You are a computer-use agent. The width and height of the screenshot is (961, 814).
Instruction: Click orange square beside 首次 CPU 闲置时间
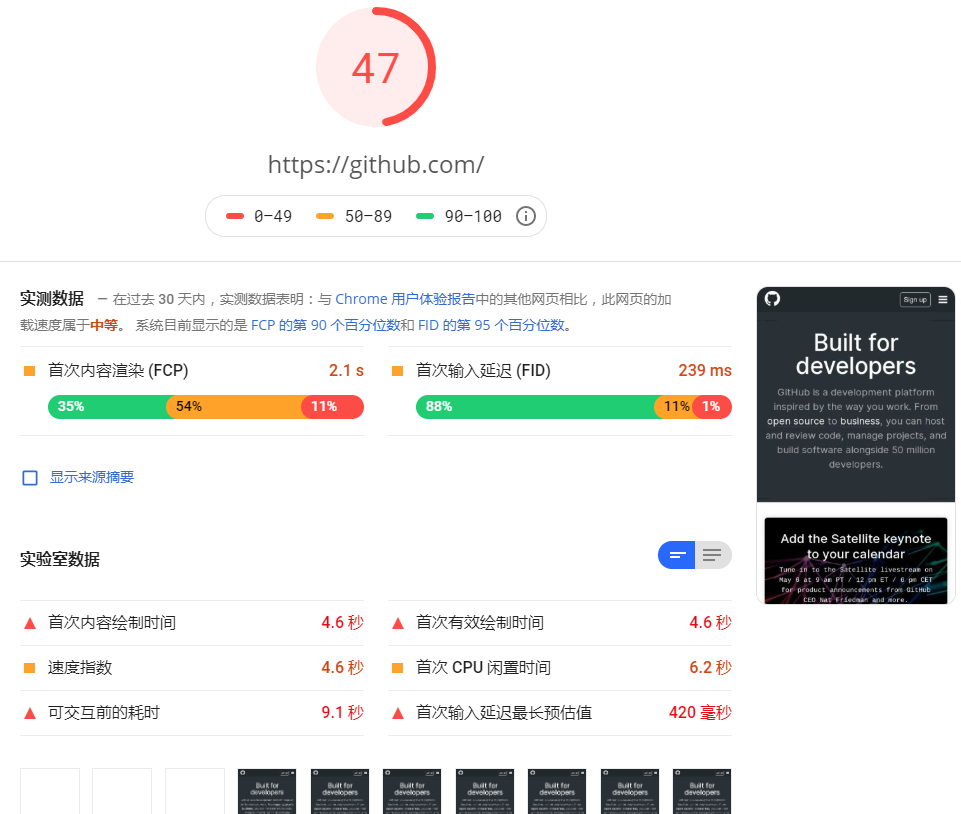point(397,668)
